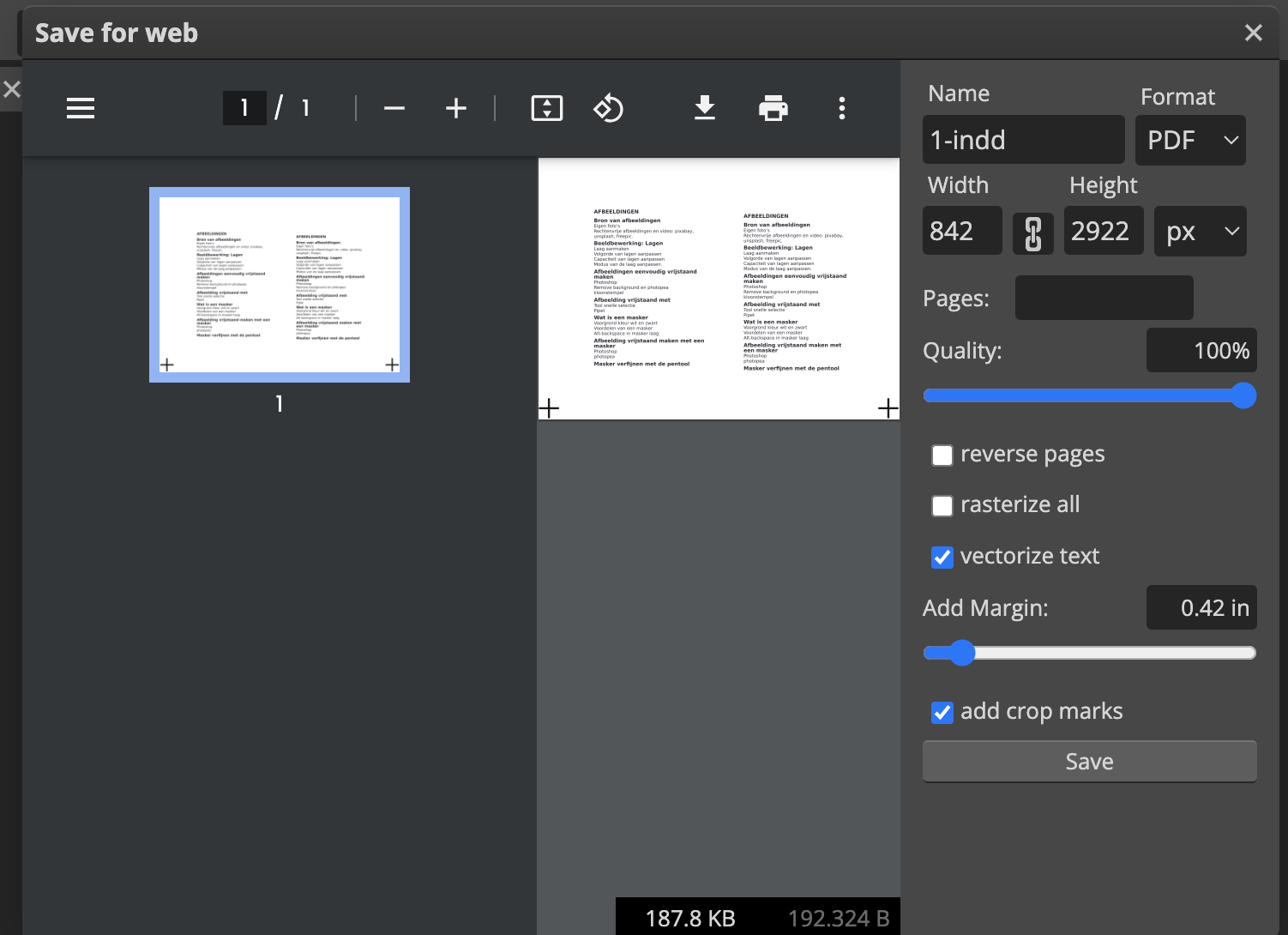The height and width of the screenshot is (935, 1288).
Task: Zoom out of the document preview
Action: 394,108
